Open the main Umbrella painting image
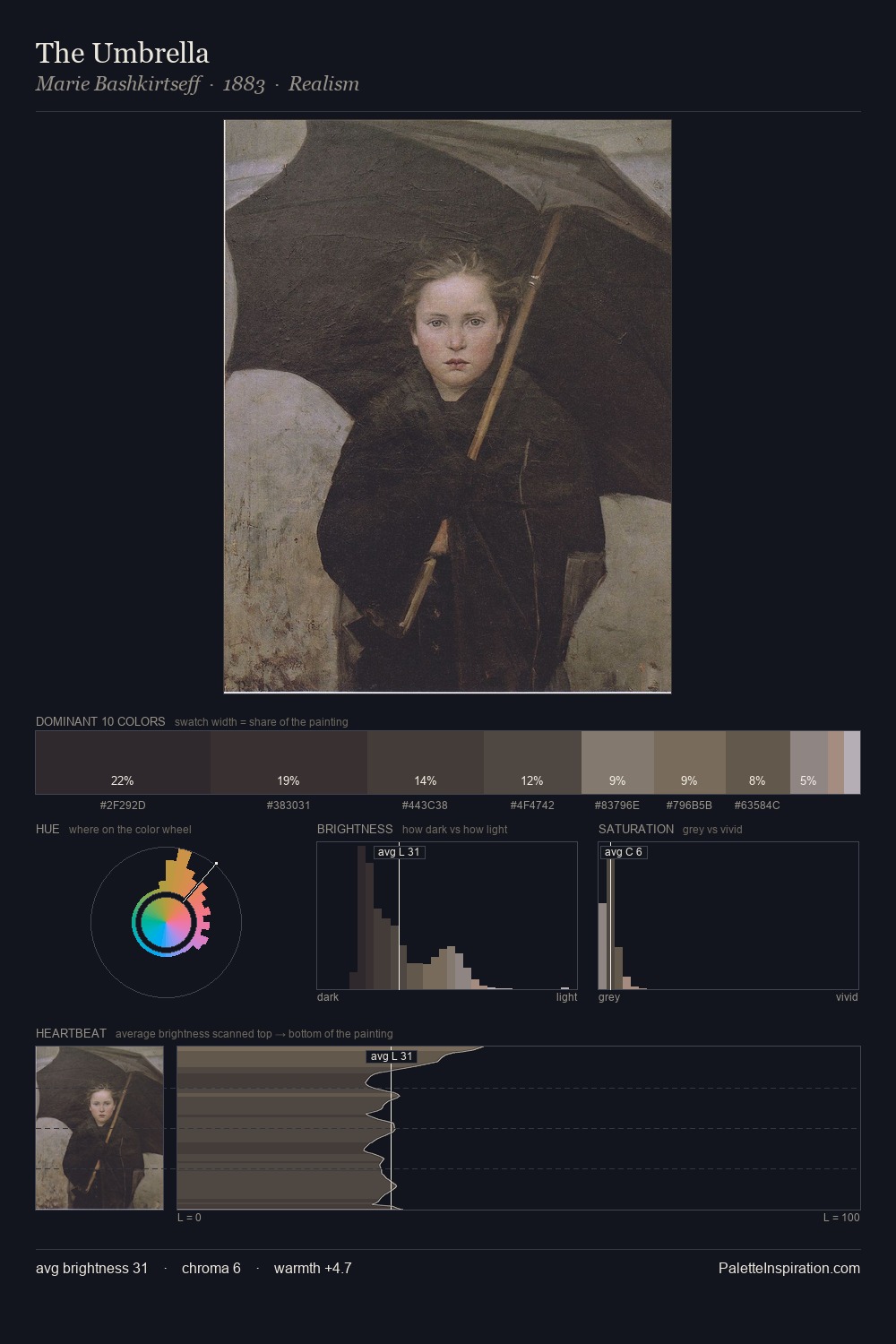The image size is (896, 1344). [x=447, y=406]
